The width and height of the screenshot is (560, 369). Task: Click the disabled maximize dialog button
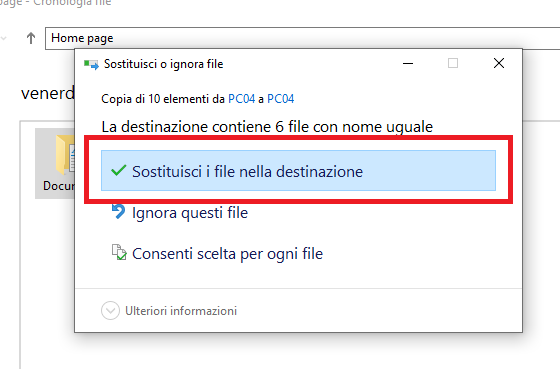tap(453, 63)
